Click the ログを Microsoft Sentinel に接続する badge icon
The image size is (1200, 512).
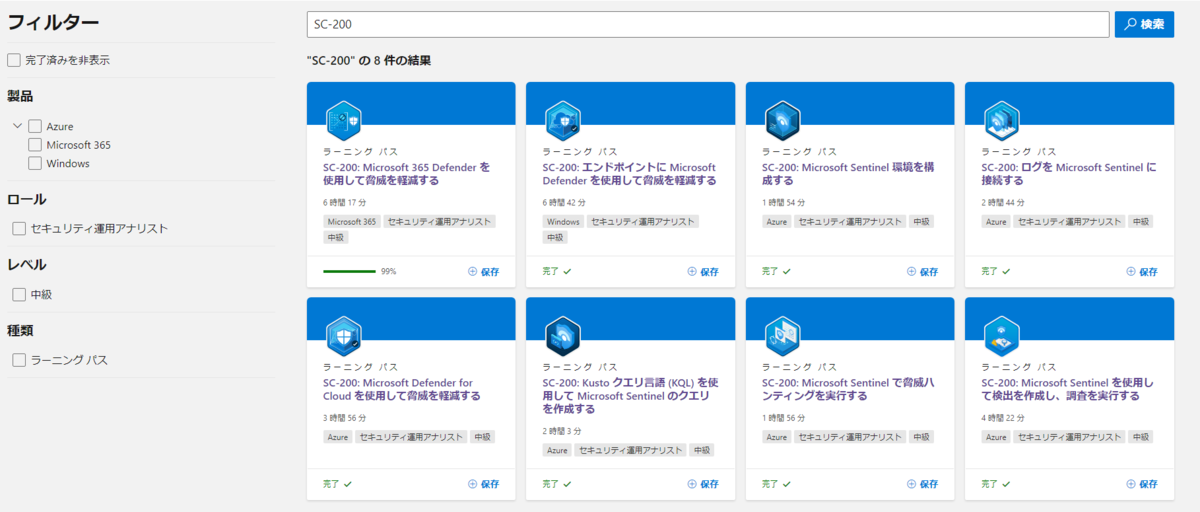(1002, 122)
